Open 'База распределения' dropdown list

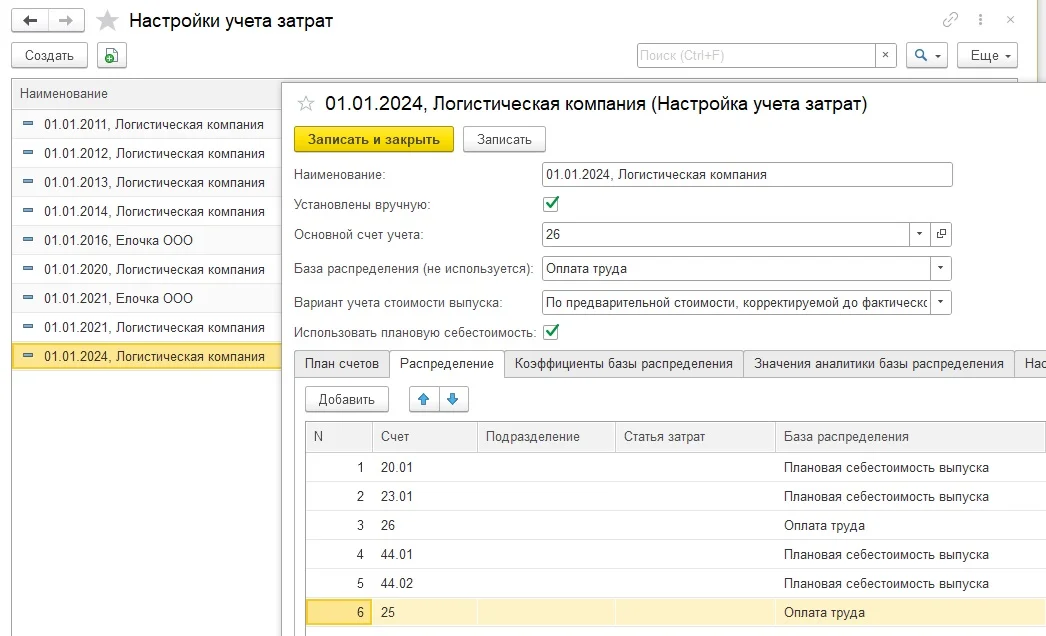[941, 268]
